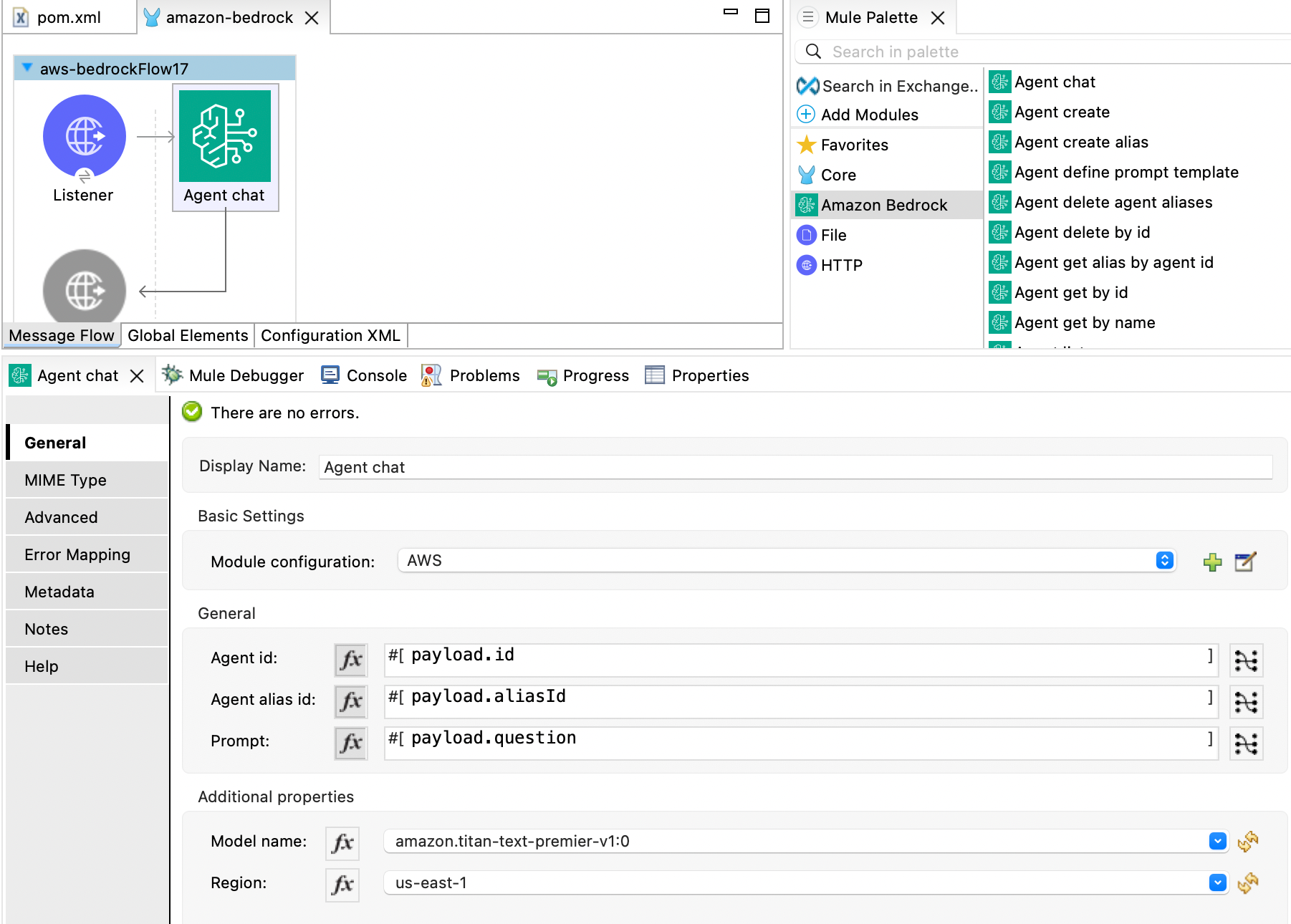Refresh Region values
1291x924 pixels.
pos(1248,882)
